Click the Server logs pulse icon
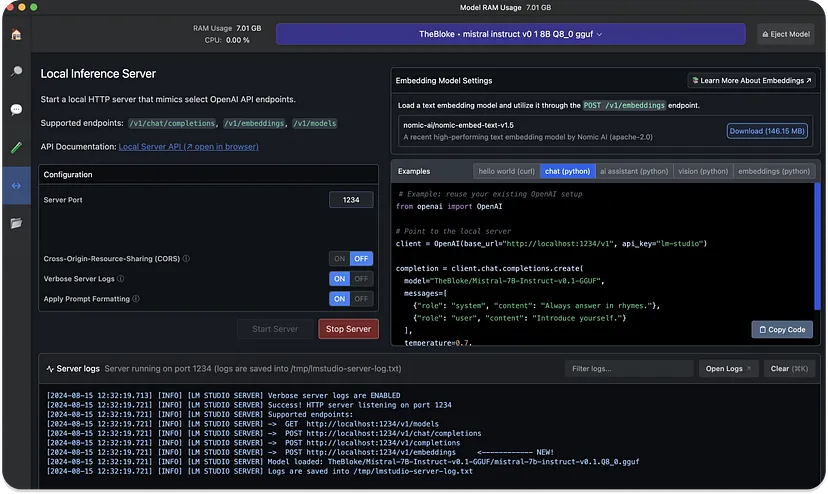The width and height of the screenshot is (828, 494). (50, 369)
